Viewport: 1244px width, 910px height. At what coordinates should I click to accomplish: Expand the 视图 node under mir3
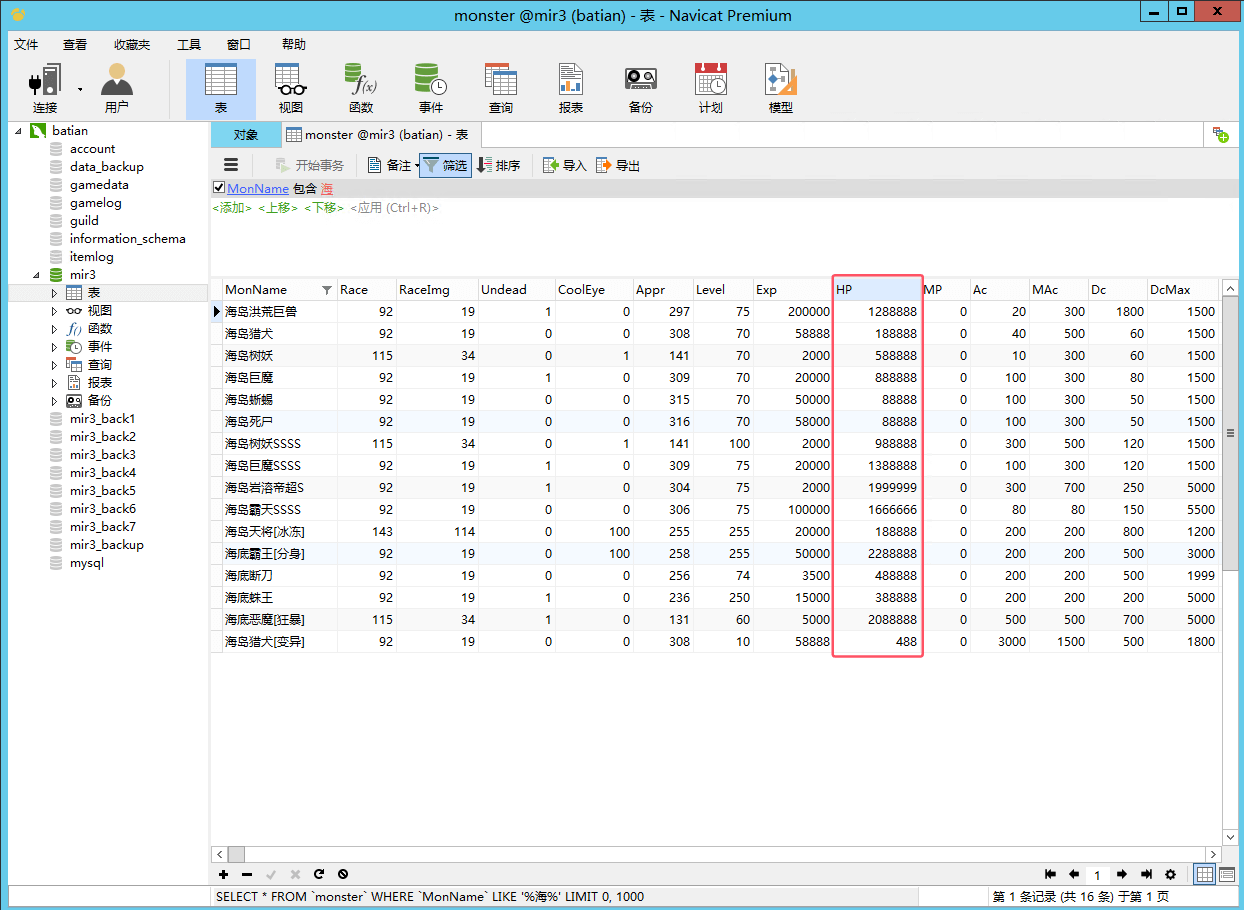tap(55, 311)
